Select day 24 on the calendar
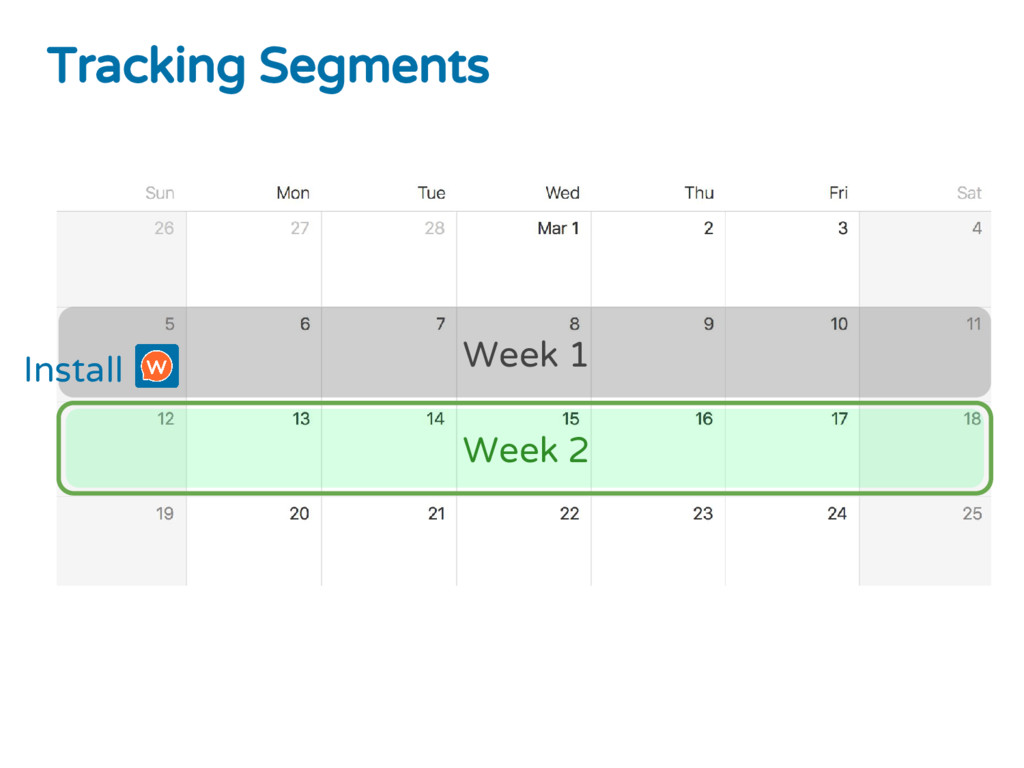The height and width of the screenshot is (768, 1024). pyautogui.click(x=837, y=513)
